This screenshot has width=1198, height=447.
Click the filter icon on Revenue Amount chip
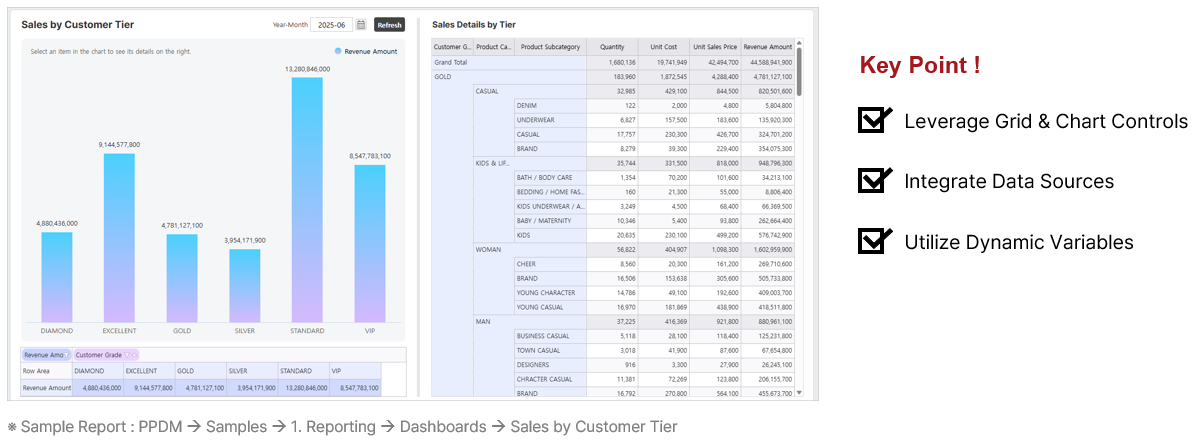pyautogui.click(x=68, y=355)
